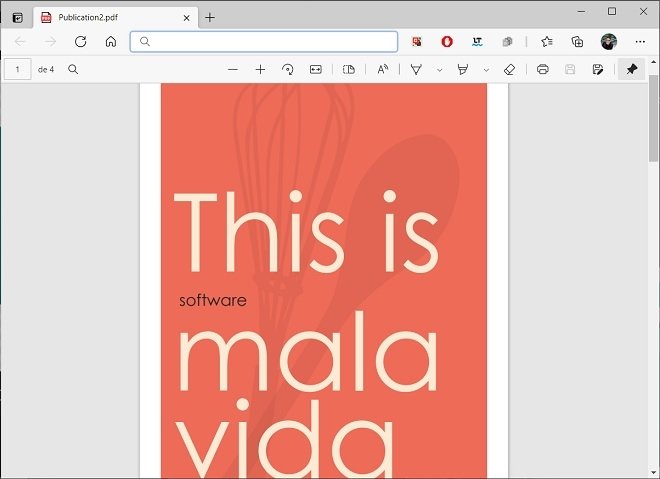
Task: Maximize the browser window
Action: (x=612, y=12)
